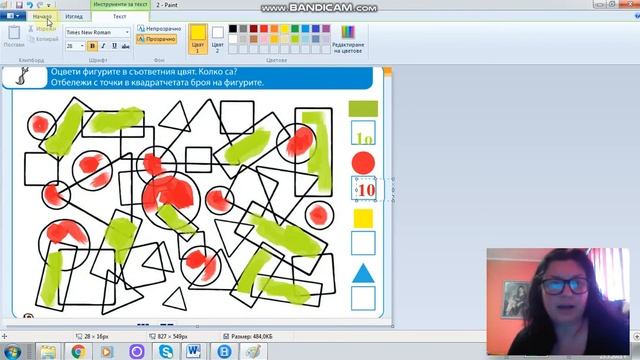
Task: Pick the white color swatch in second row
Action: [x=233, y=39]
